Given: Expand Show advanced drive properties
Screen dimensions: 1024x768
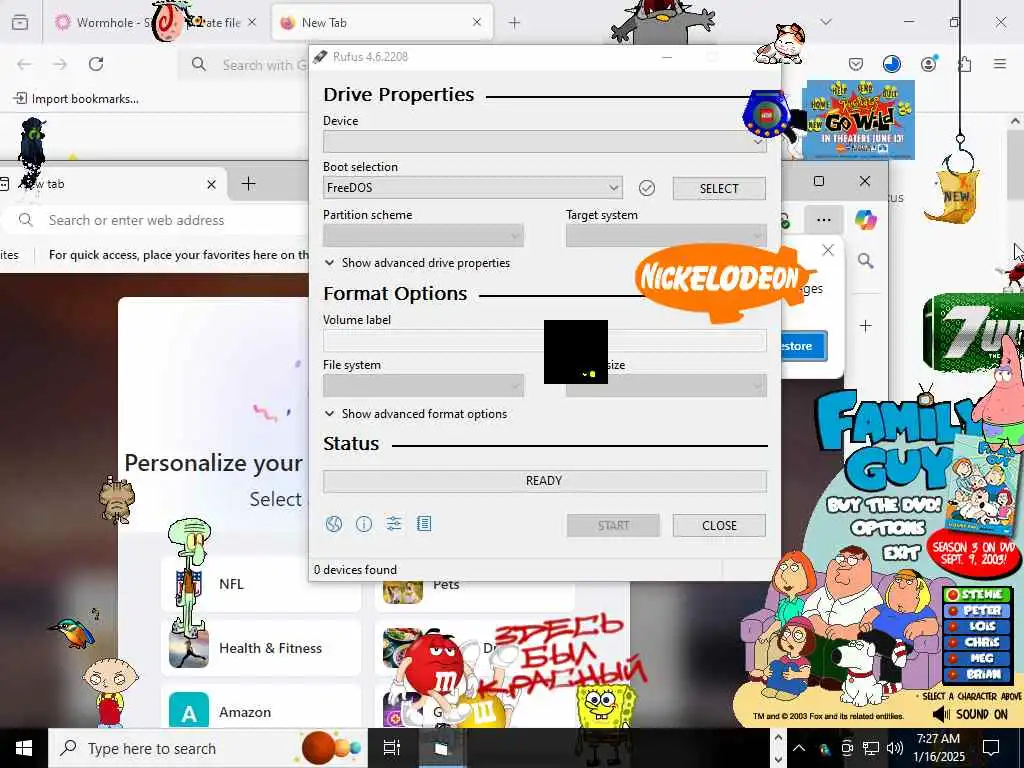Looking at the screenshot, I should pos(417,263).
